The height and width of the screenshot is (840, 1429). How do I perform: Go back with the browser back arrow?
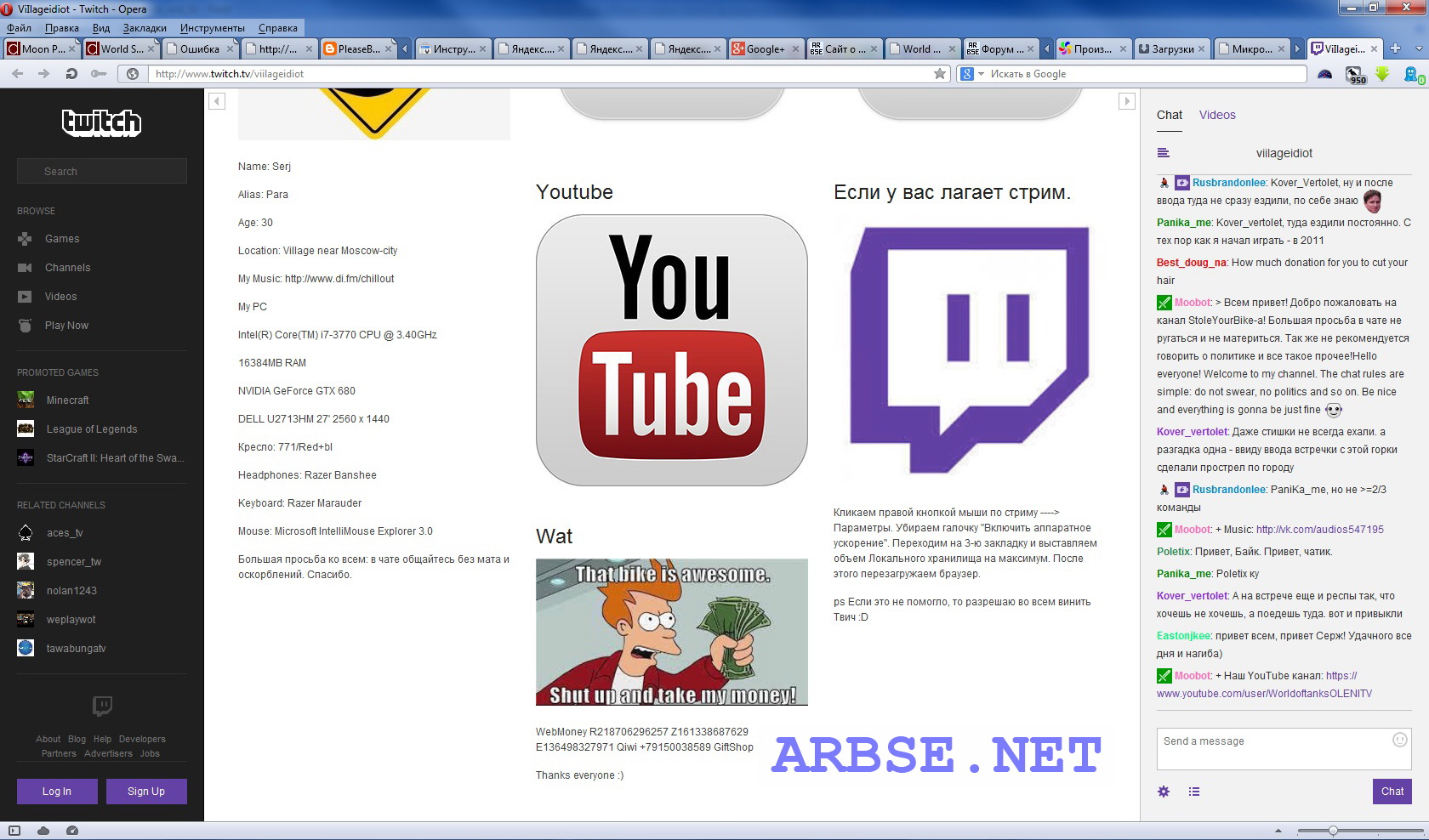point(17,74)
